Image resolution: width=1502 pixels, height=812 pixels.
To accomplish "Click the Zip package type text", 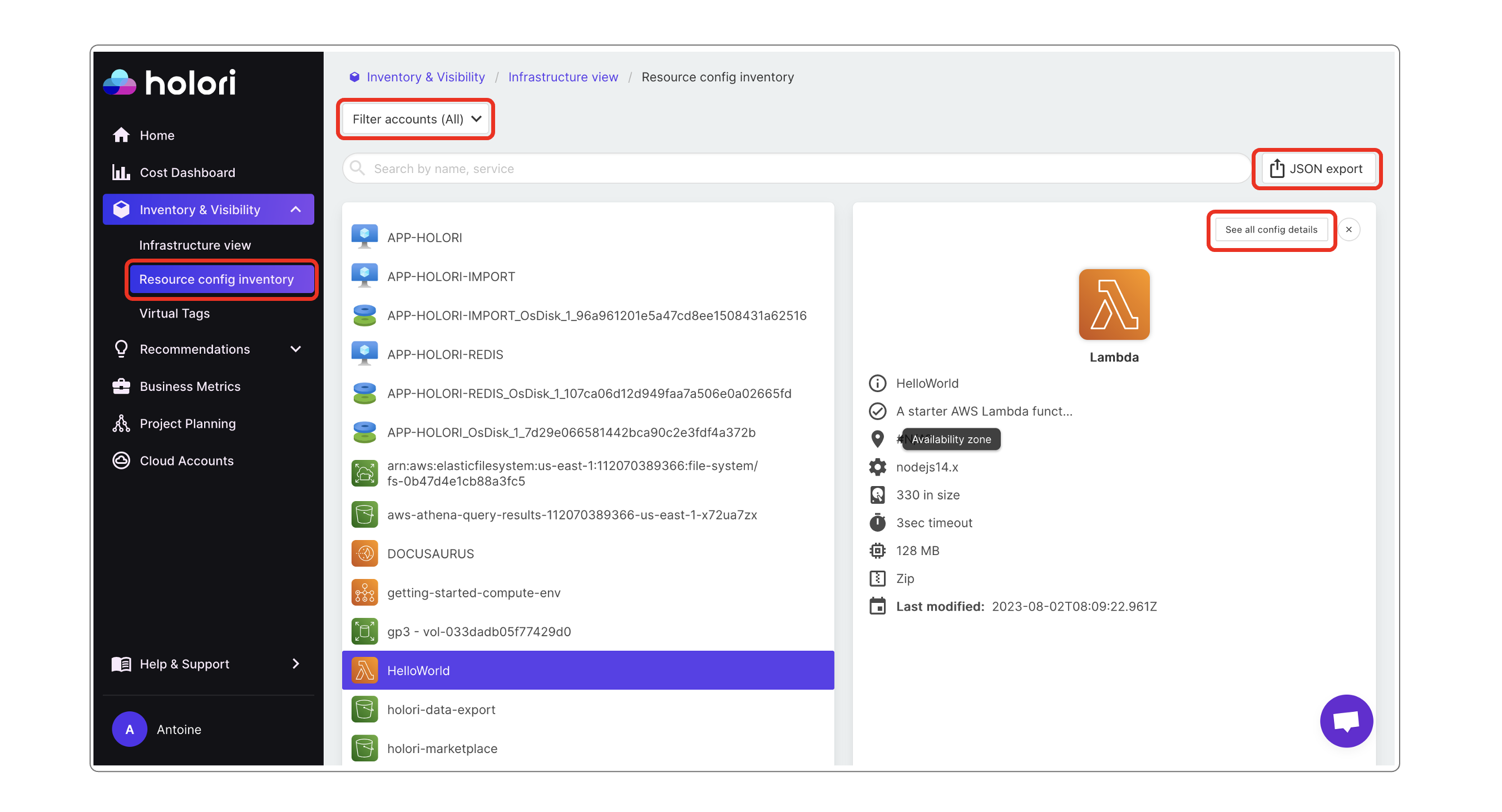I will (905, 579).
